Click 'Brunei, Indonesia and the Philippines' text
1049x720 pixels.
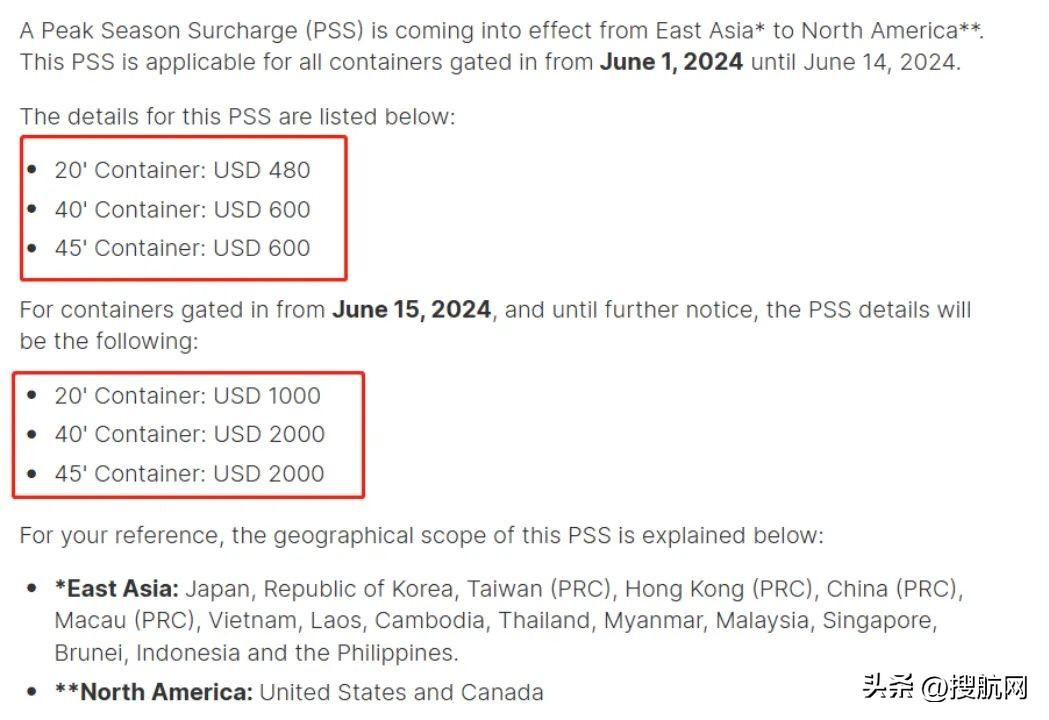(256, 653)
